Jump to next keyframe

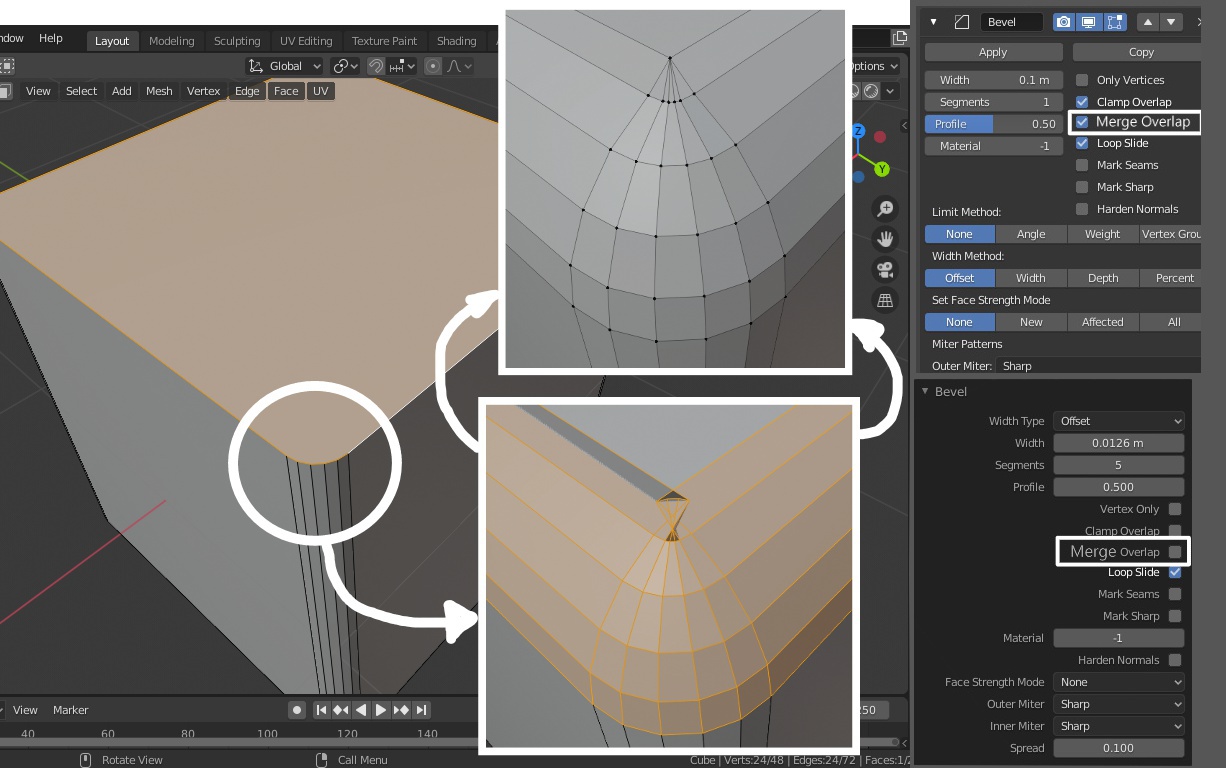point(401,710)
